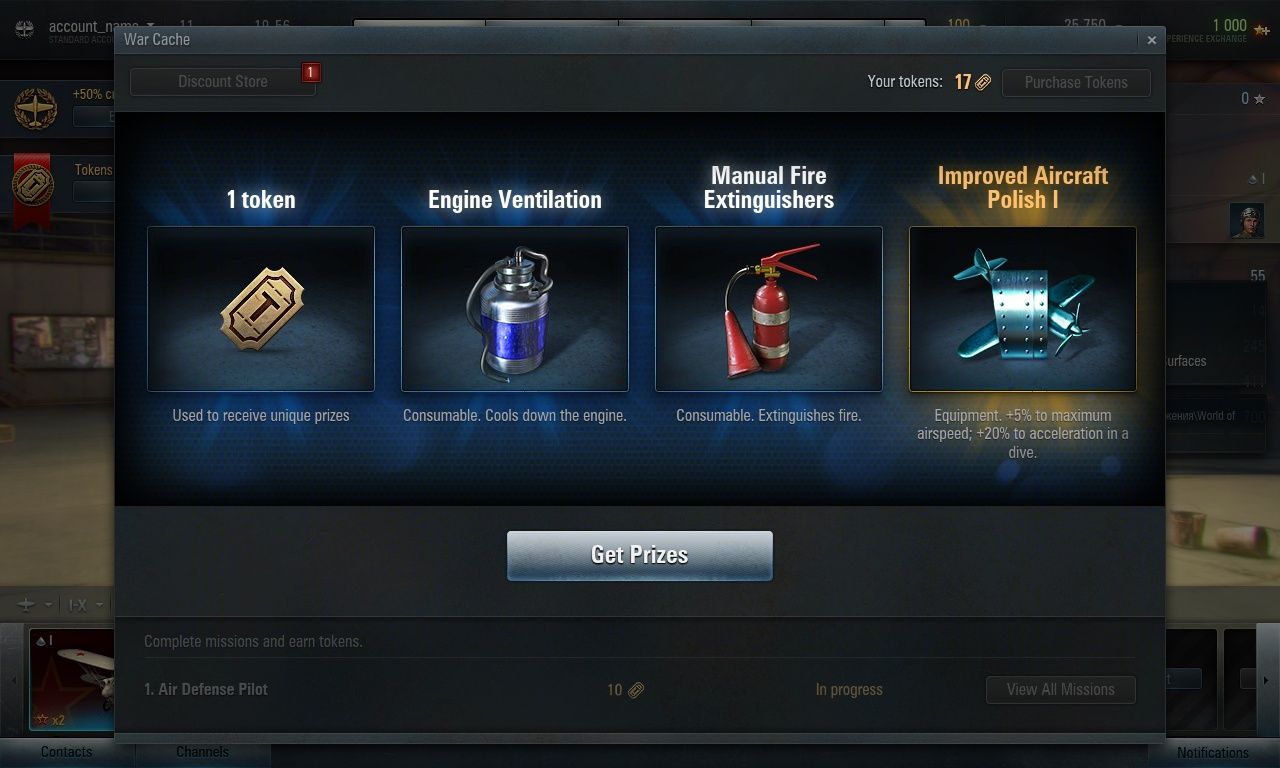
Task: Open the Discount Store
Action: click(x=223, y=82)
